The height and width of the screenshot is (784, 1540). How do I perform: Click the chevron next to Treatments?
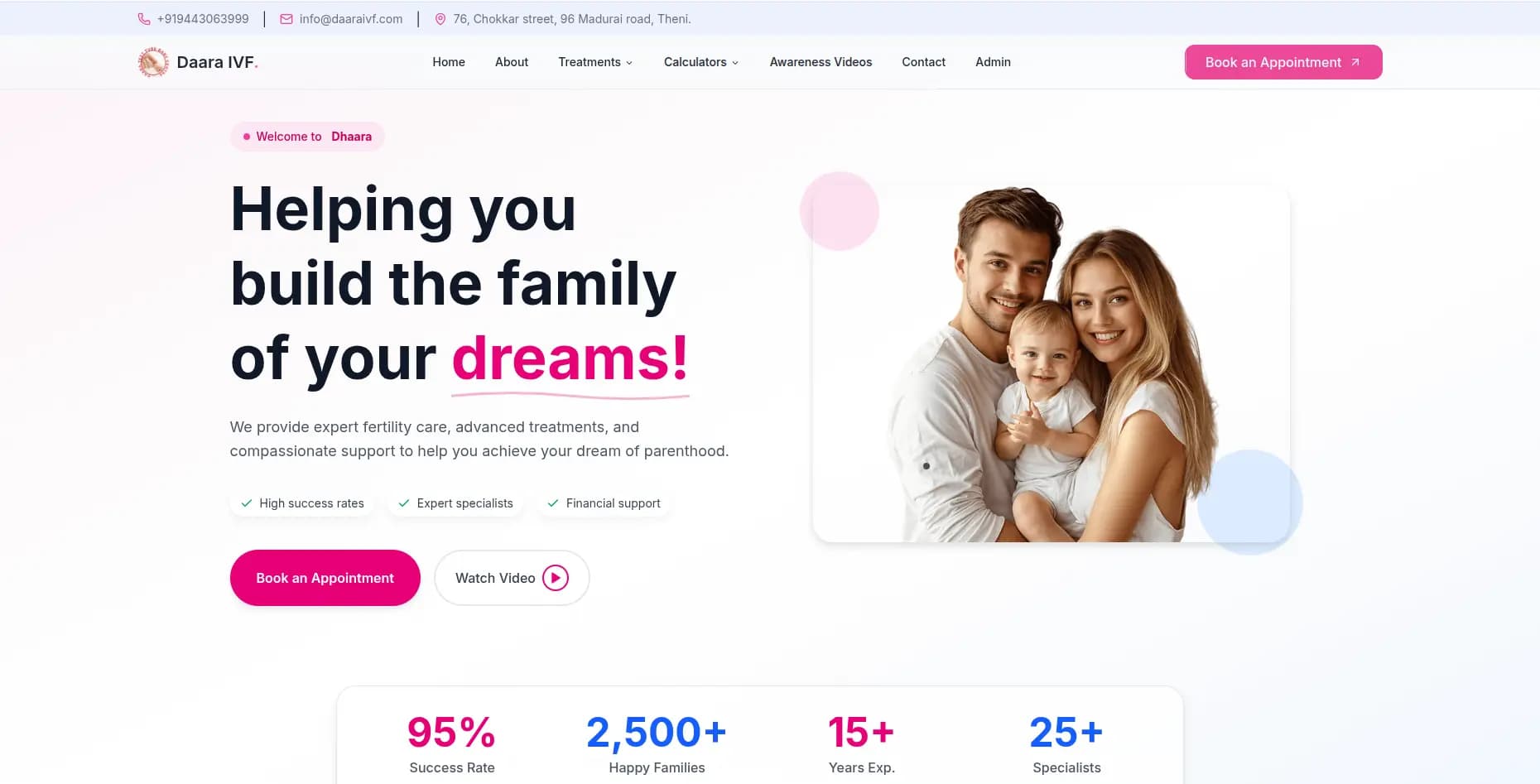coord(629,63)
